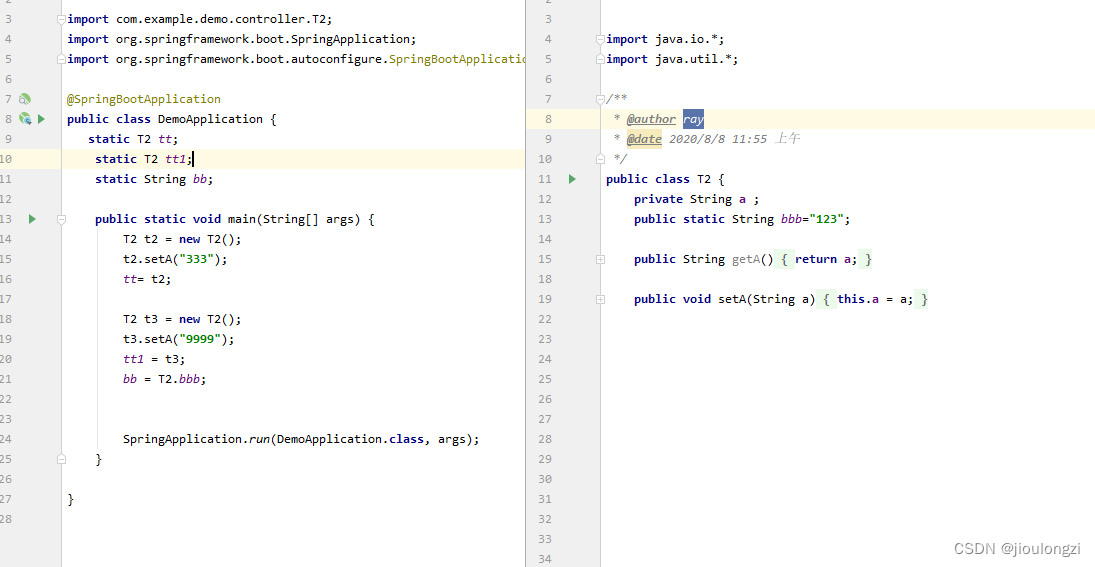Click the string literal "9999"
The height and width of the screenshot is (567, 1095).
tap(200, 339)
